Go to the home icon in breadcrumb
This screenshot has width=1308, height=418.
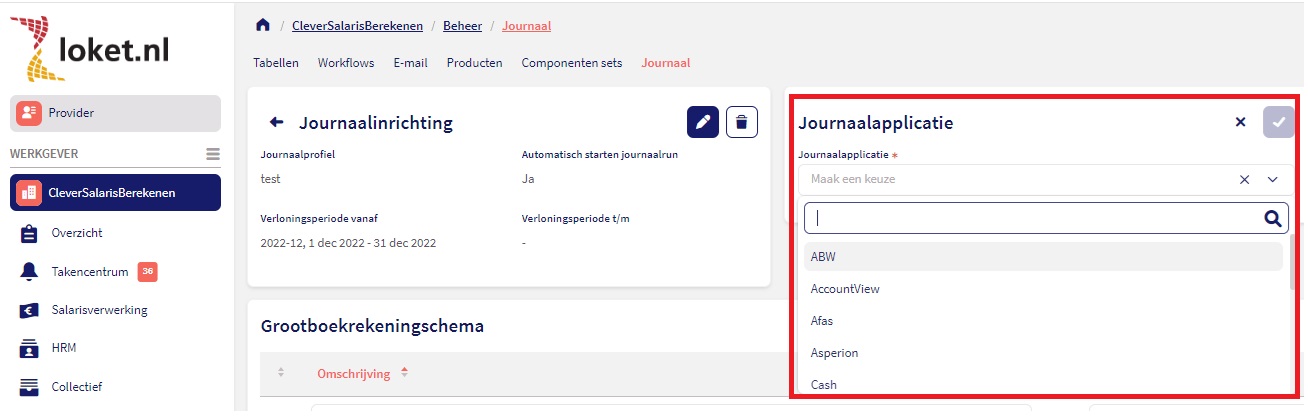[x=262, y=25]
